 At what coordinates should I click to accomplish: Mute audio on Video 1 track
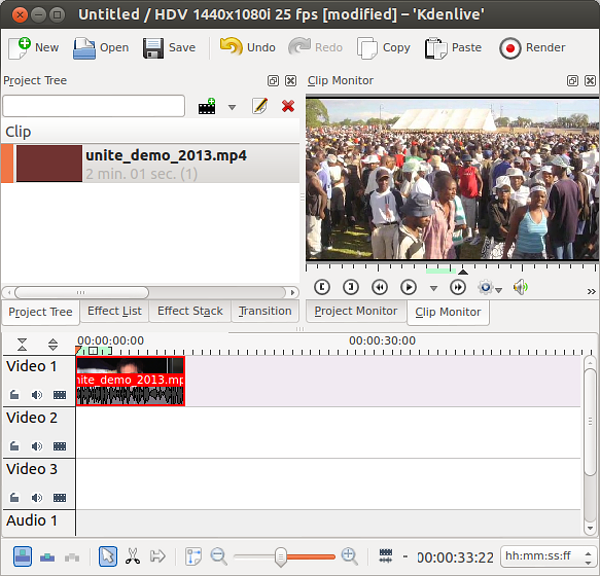37,395
